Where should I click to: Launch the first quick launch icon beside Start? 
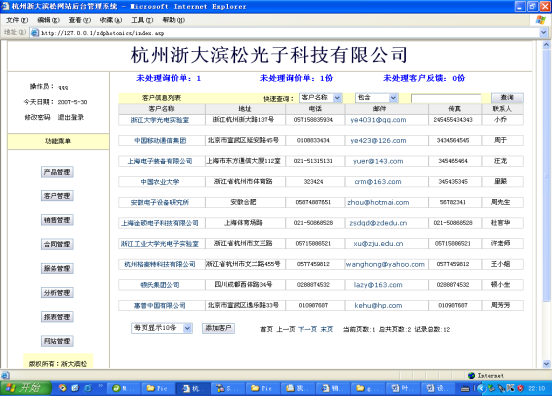point(63,388)
